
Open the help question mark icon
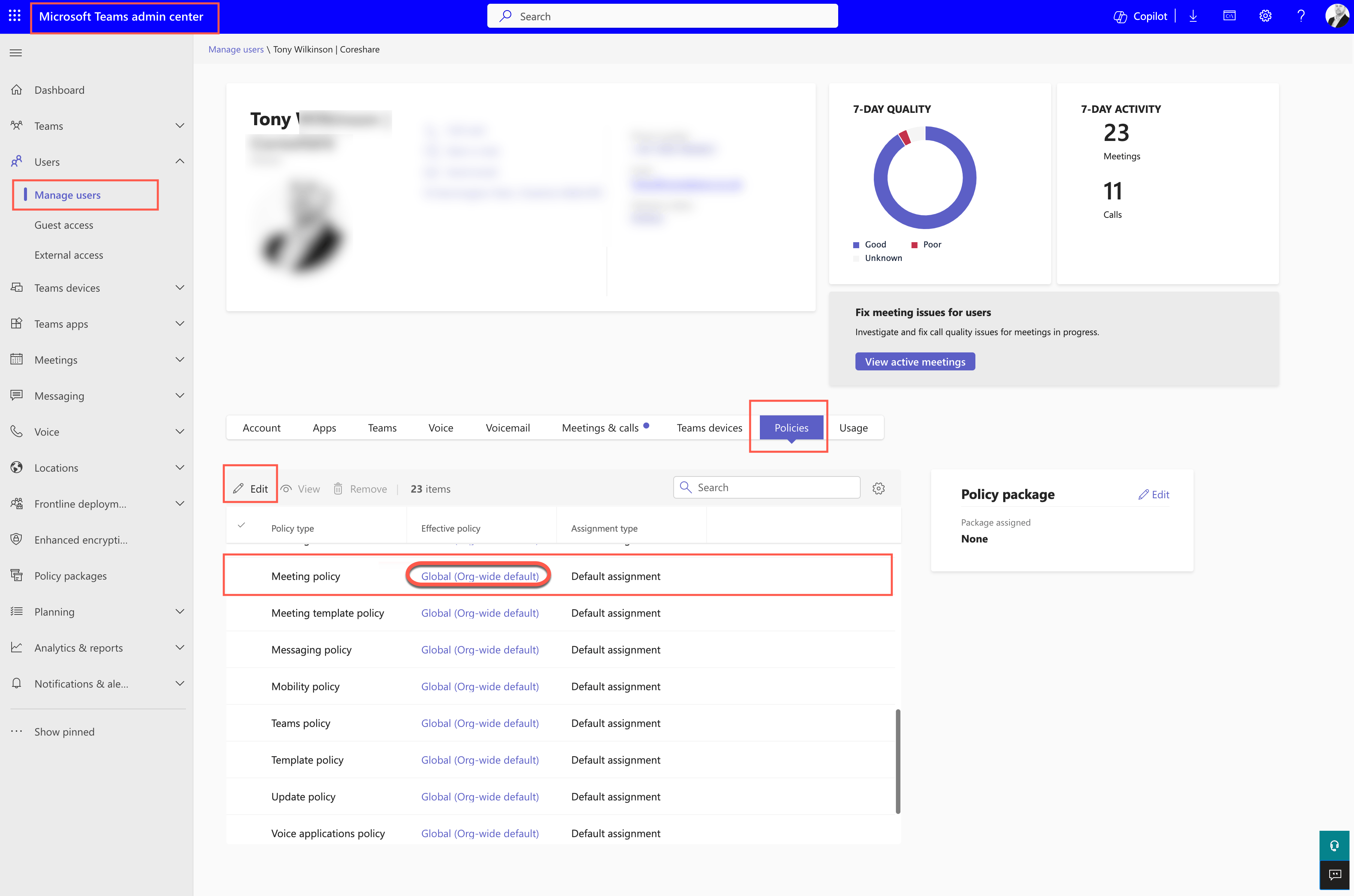coord(1301,16)
